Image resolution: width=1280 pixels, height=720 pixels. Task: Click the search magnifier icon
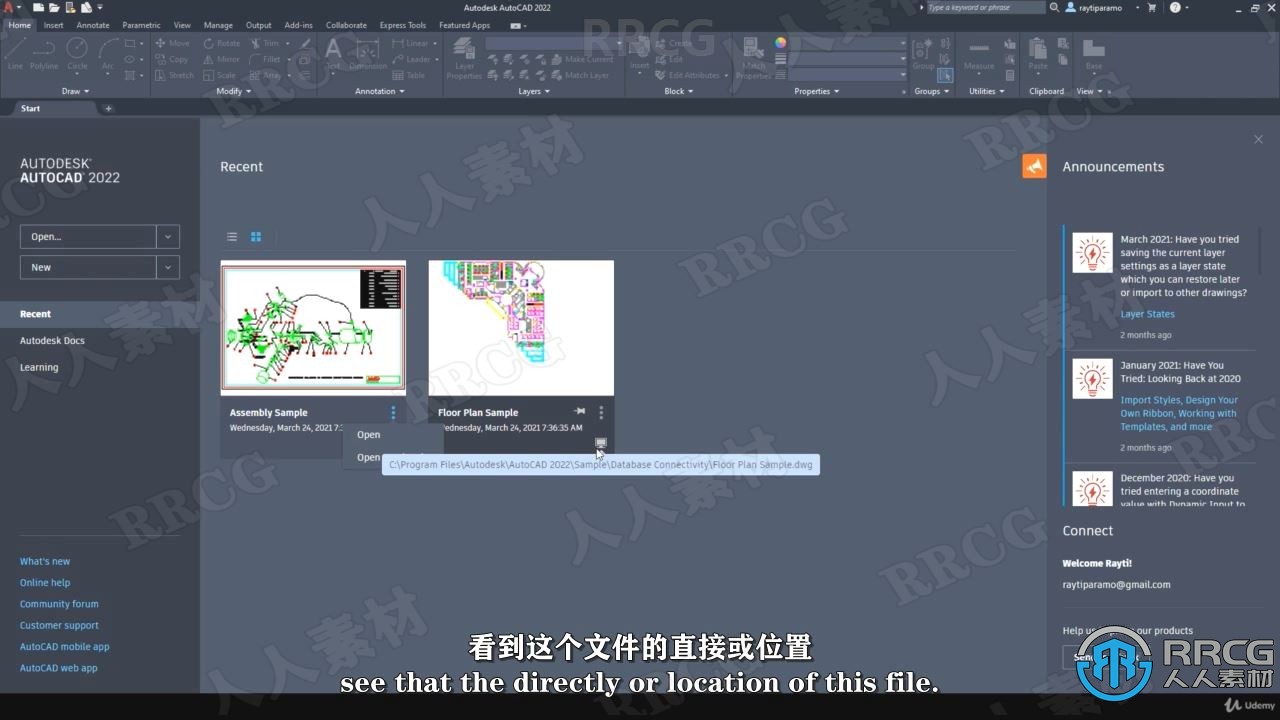click(x=1054, y=7)
